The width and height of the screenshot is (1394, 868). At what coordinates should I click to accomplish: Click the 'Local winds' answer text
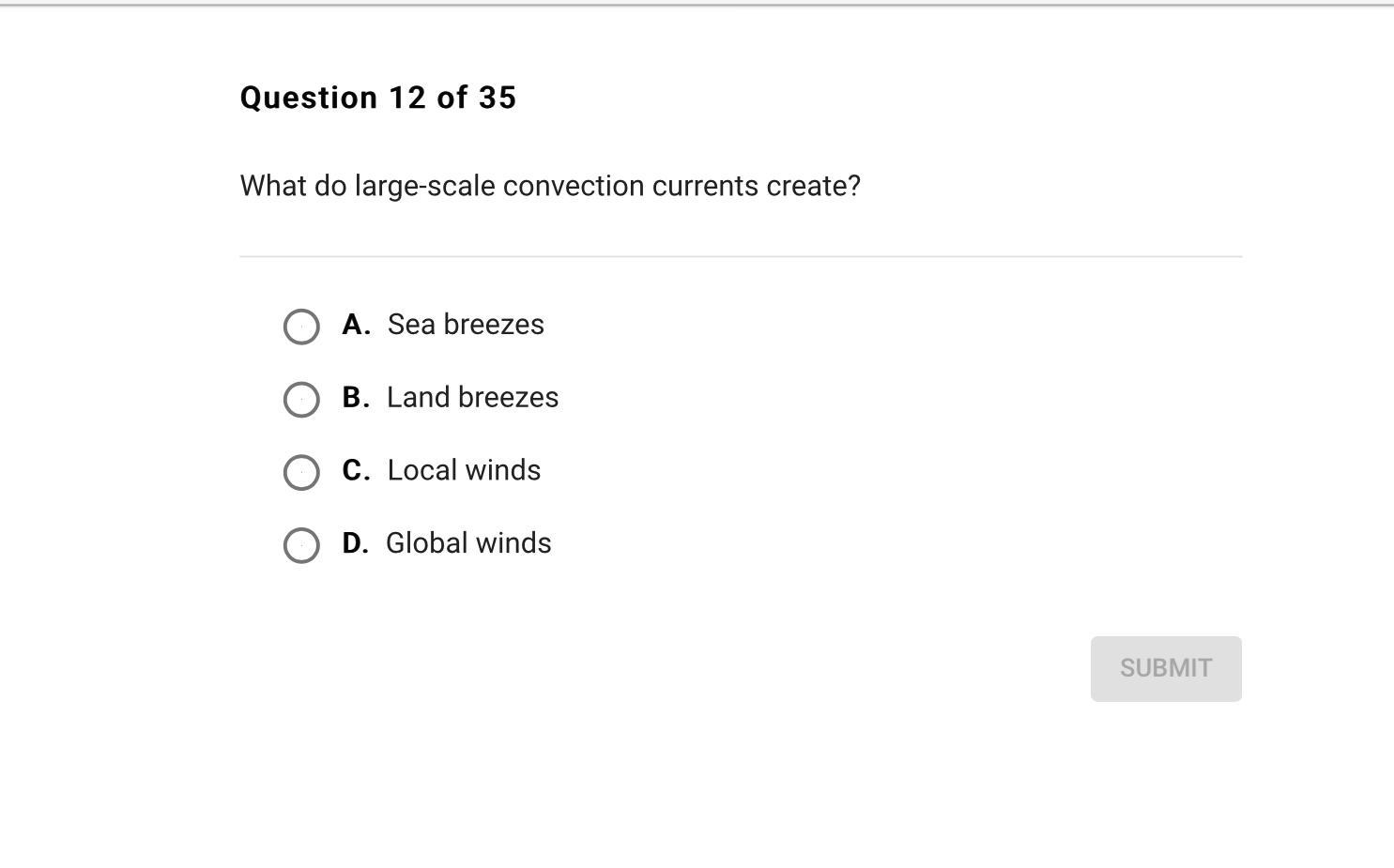pyautogui.click(x=464, y=470)
